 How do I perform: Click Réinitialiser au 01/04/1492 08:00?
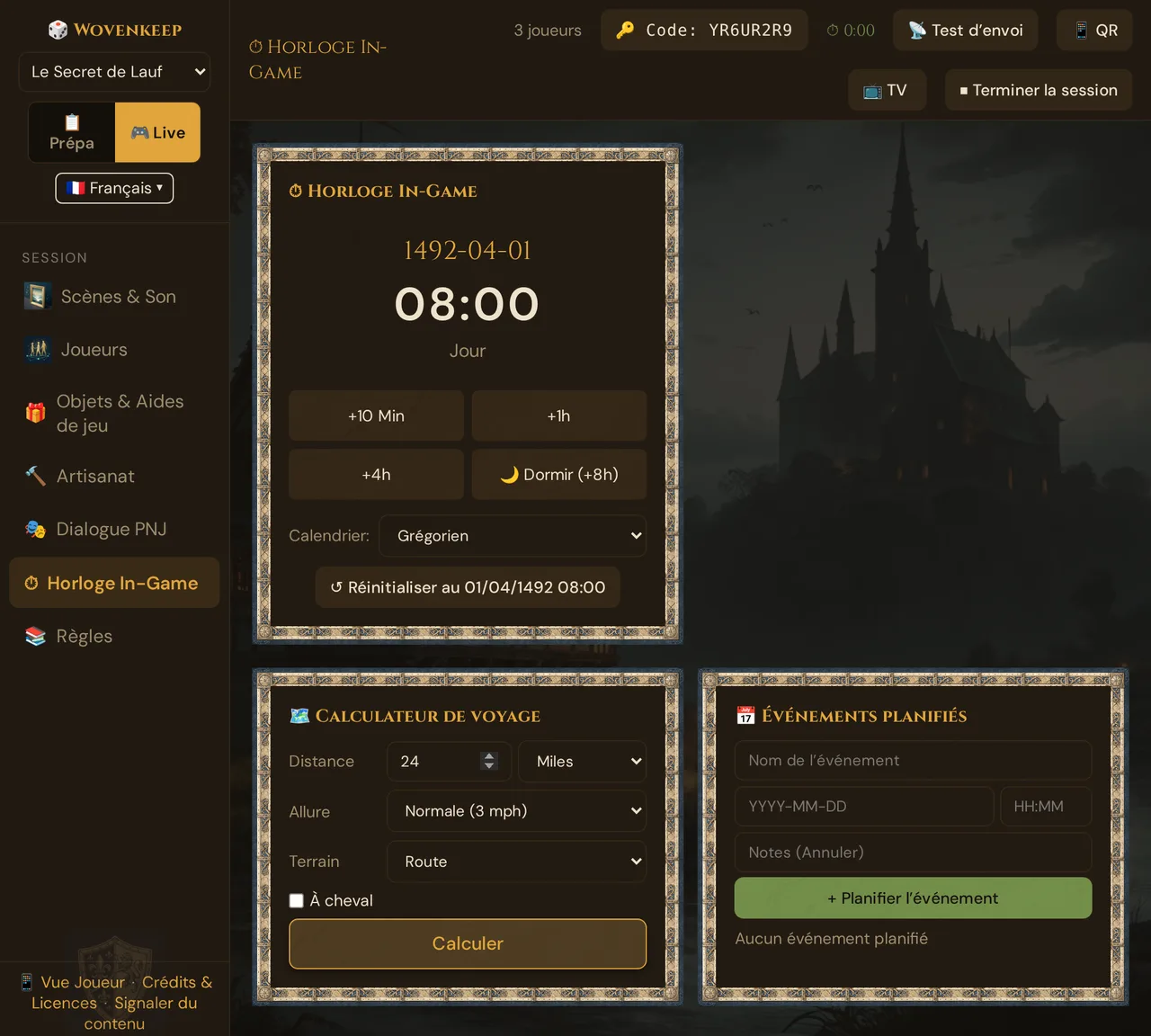click(468, 587)
